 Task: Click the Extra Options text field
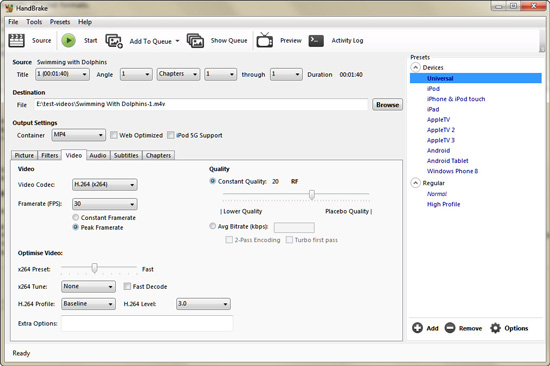coord(147,323)
